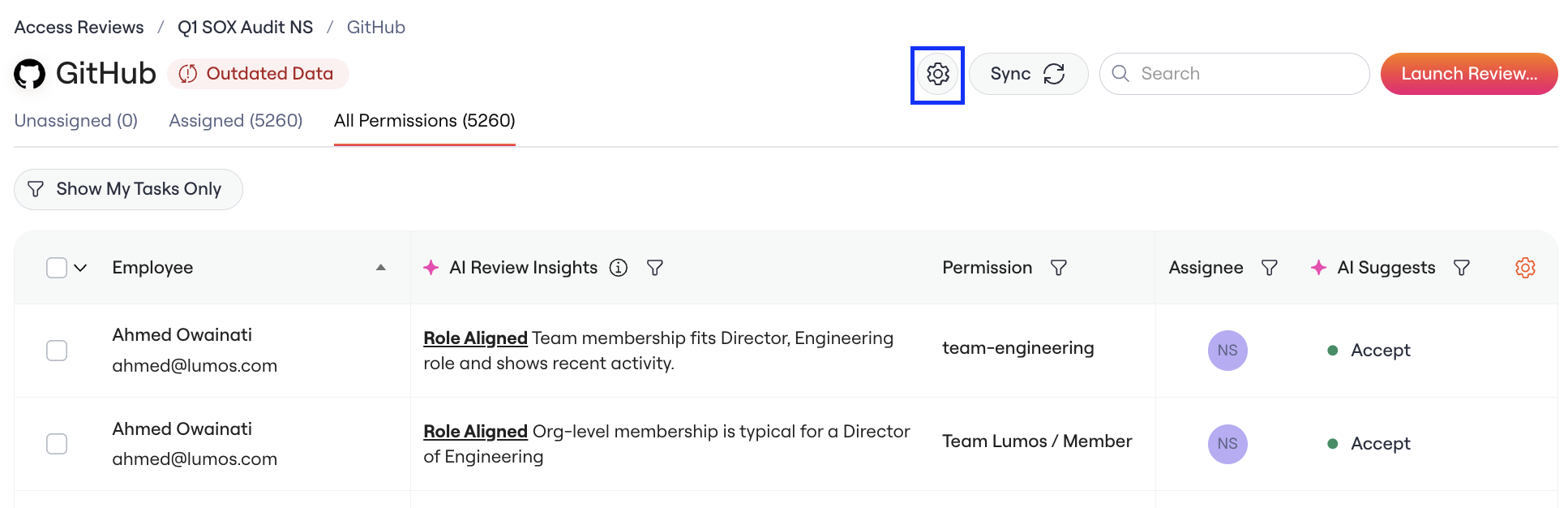1568x508 pixels.
Task: Check the Team Lumos / Member row checkbox
Action: click(x=57, y=444)
